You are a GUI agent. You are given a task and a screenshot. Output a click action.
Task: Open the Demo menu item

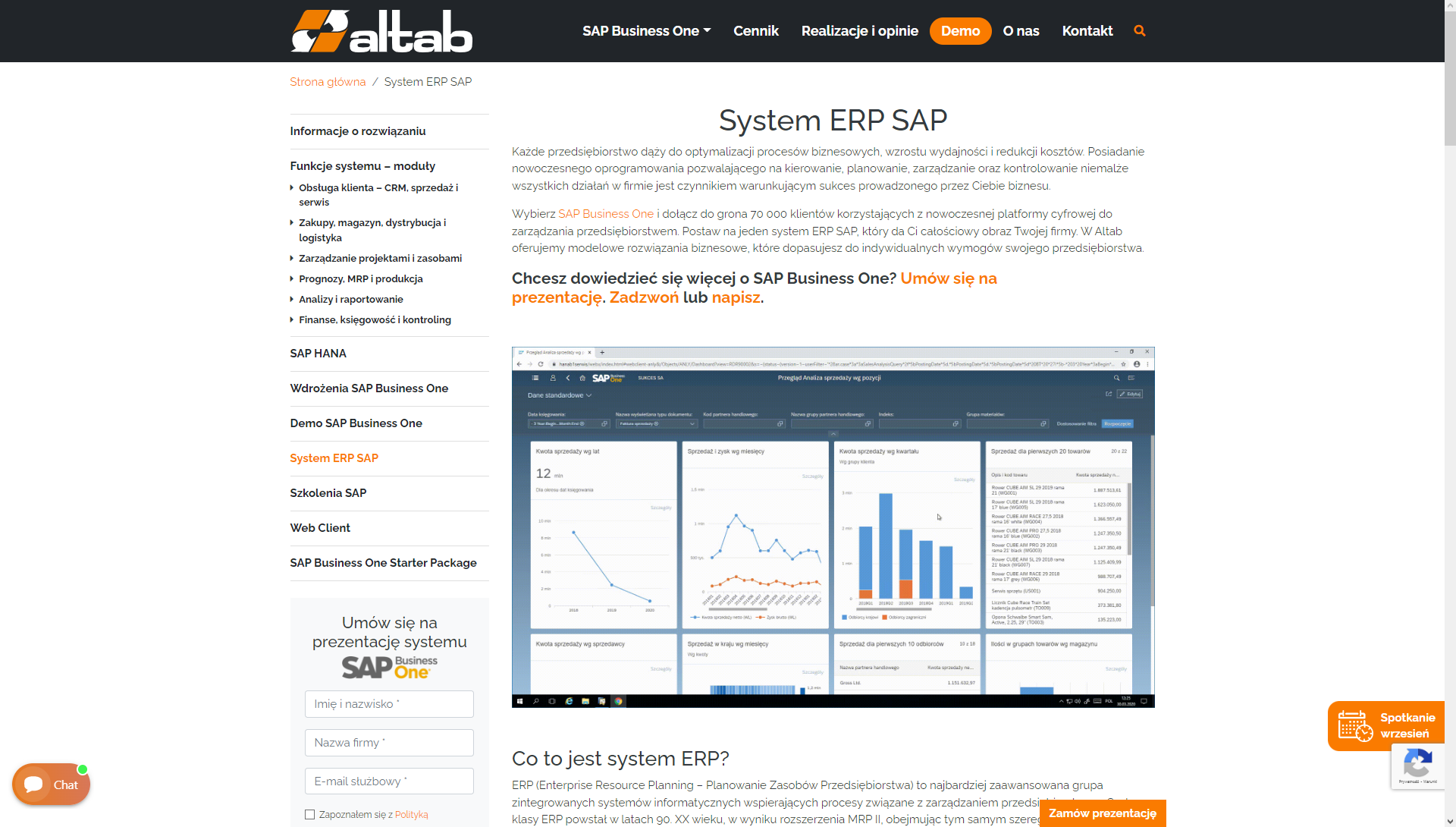pos(960,30)
